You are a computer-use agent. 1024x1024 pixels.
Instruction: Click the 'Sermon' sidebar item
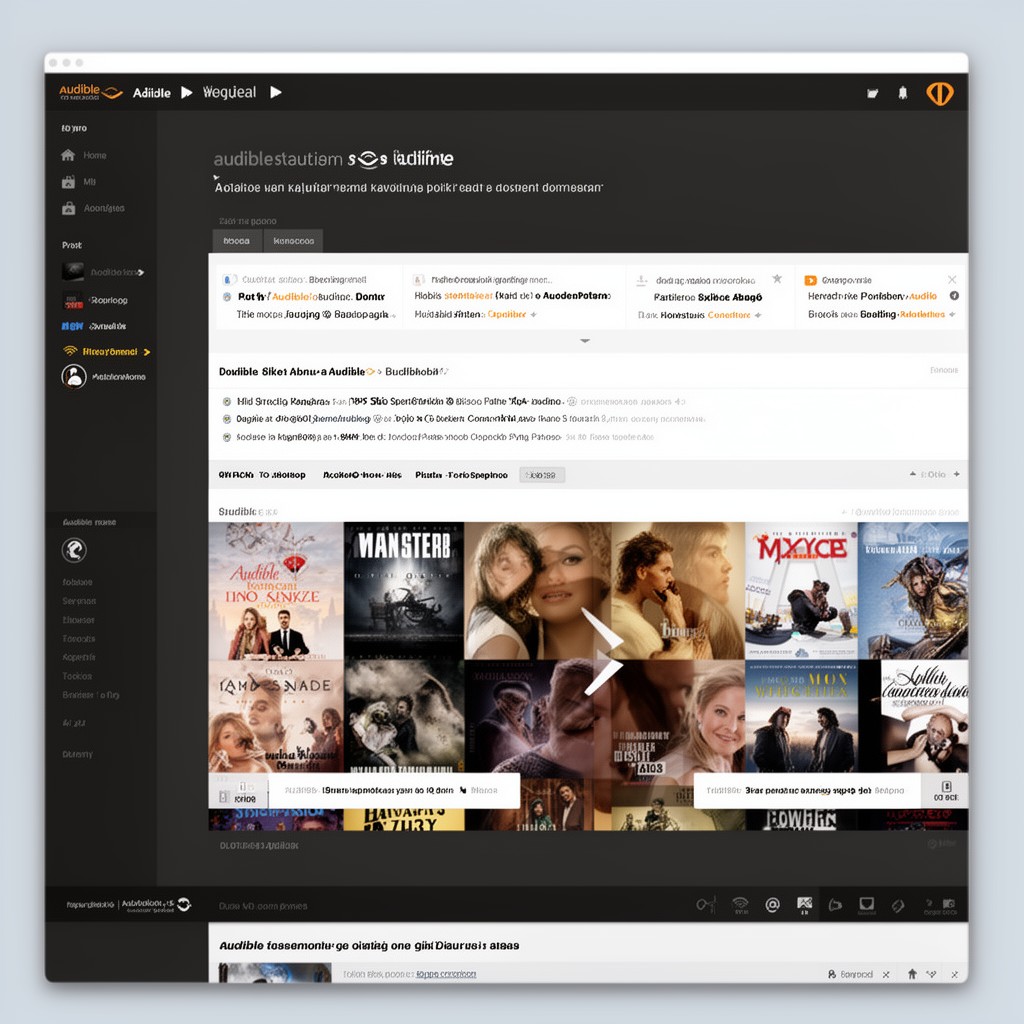[x=79, y=601]
